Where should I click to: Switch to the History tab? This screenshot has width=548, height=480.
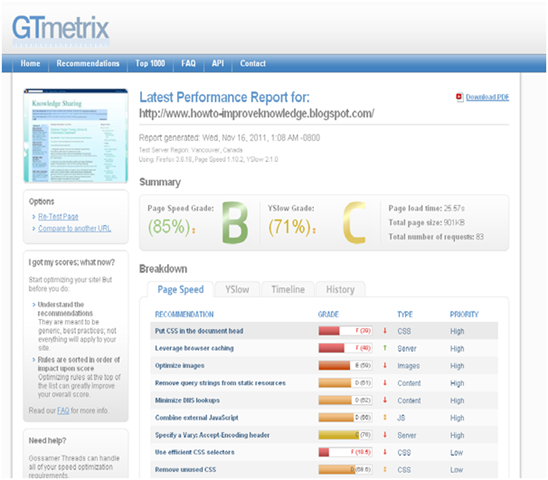point(340,289)
